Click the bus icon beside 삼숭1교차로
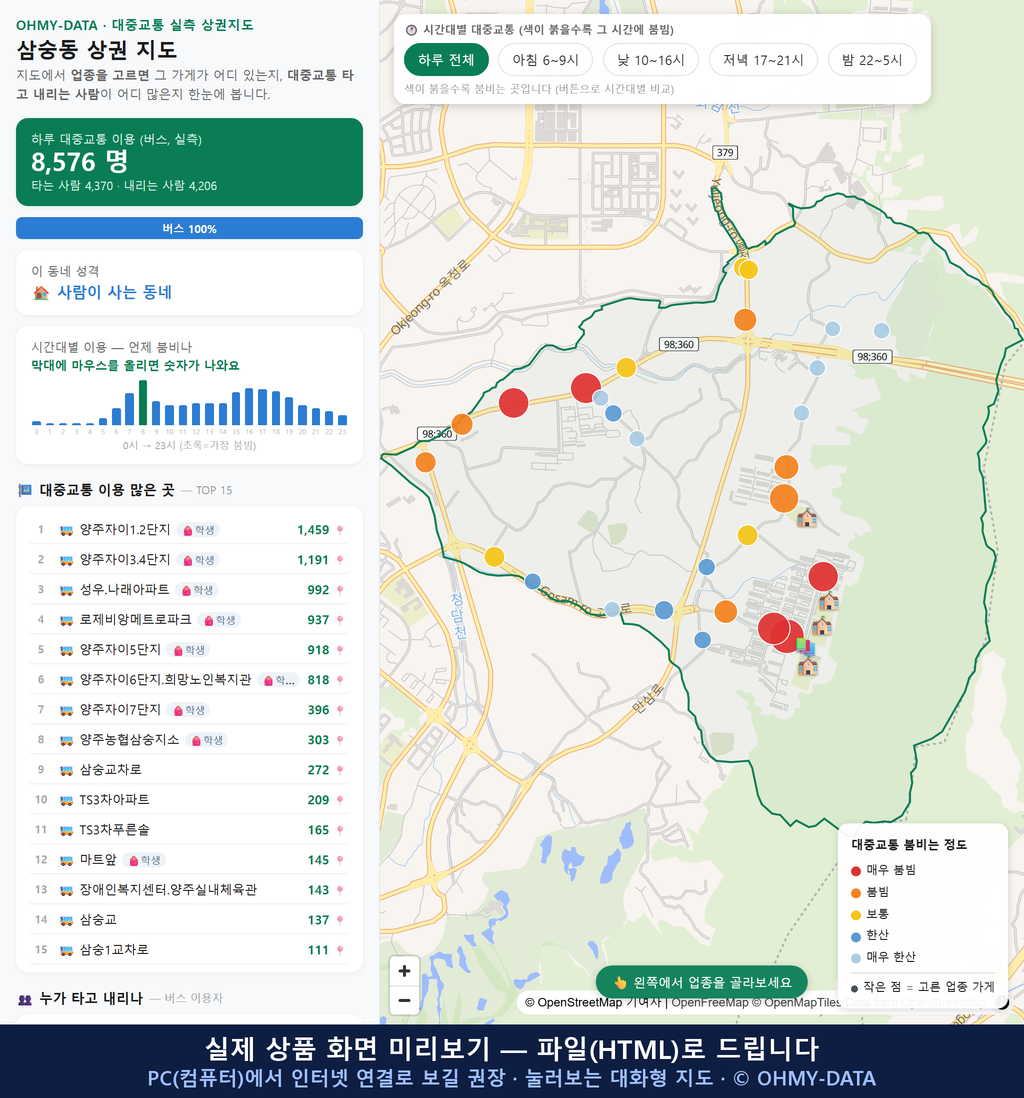Image resolution: width=1024 pixels, height=1098 pixels. [x=67, y=951]
